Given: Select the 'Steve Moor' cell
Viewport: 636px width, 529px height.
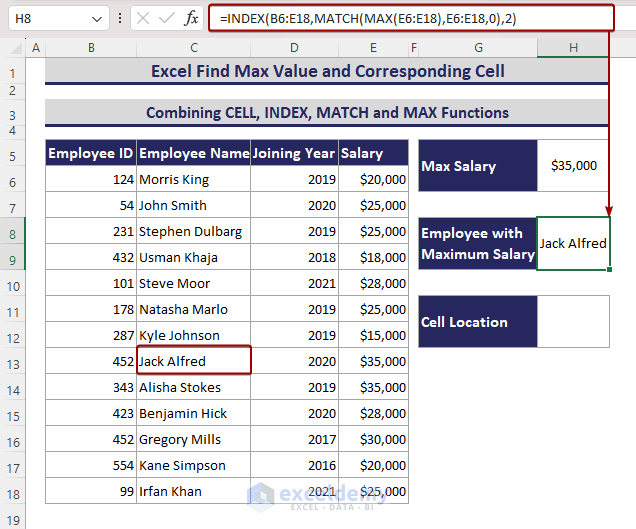Looking at the screenshot, I should [x=194, y=283].
